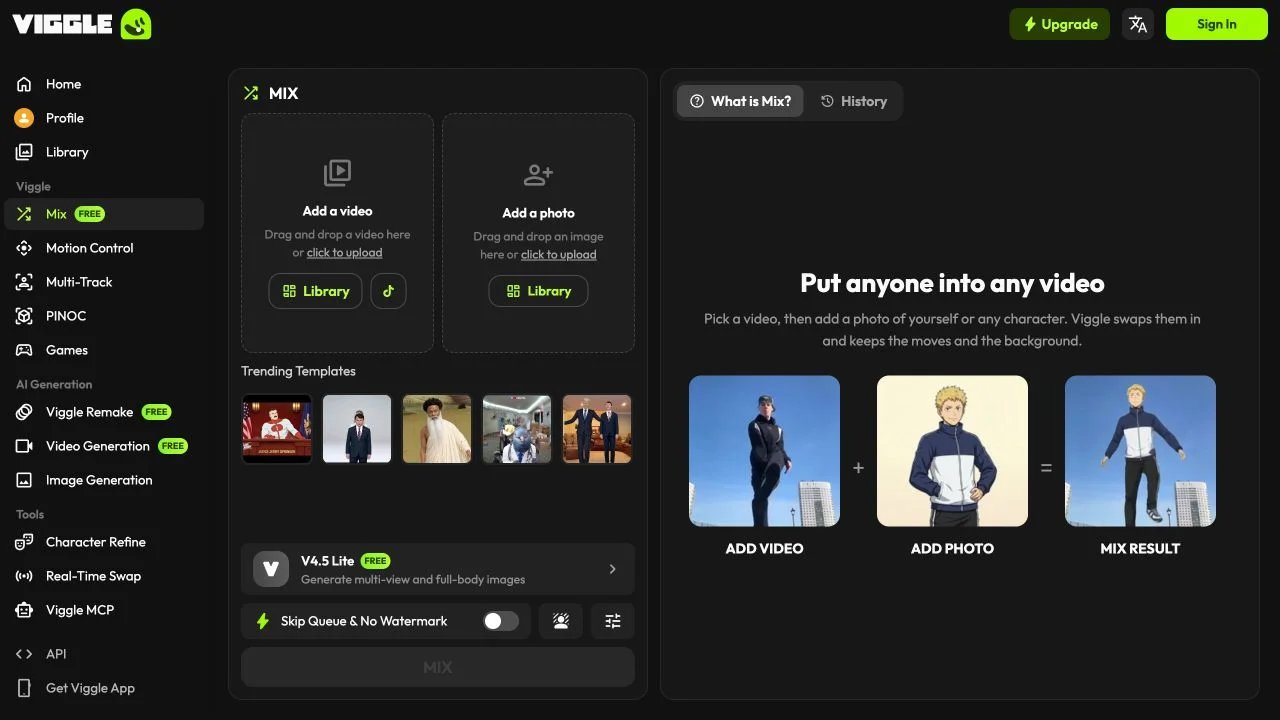Click the Character Refine icon

[x=24, y=542]
